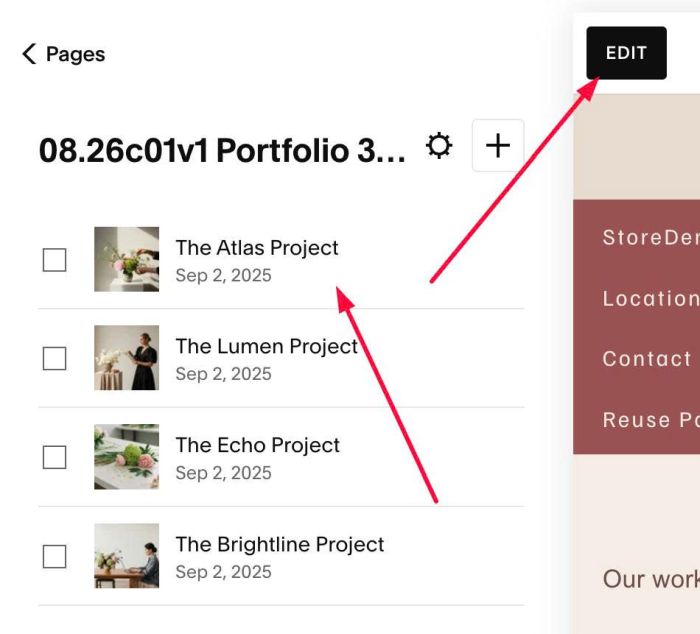This screenshot has width=700, height=634.
Task: Go back using the Pages chevron arrow
Action: pyautogui.click(x=29, y=54)
